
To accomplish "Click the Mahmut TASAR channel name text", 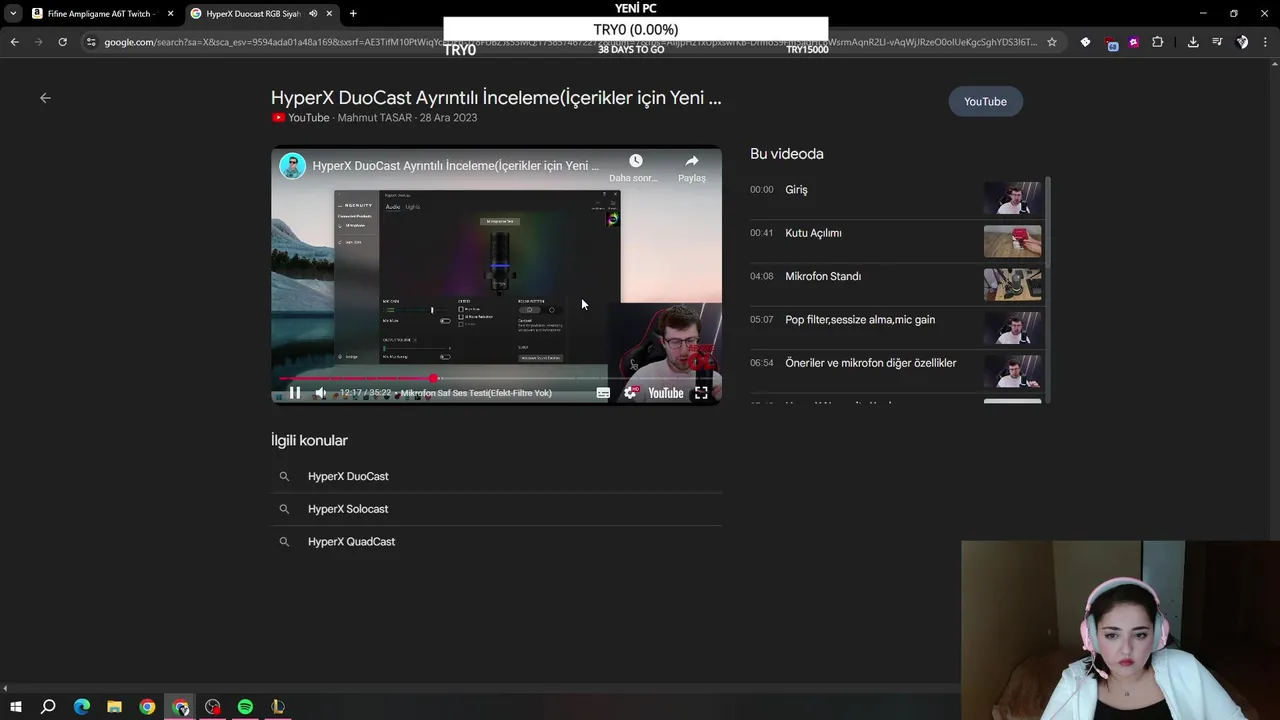I will [x=375, y=118].
